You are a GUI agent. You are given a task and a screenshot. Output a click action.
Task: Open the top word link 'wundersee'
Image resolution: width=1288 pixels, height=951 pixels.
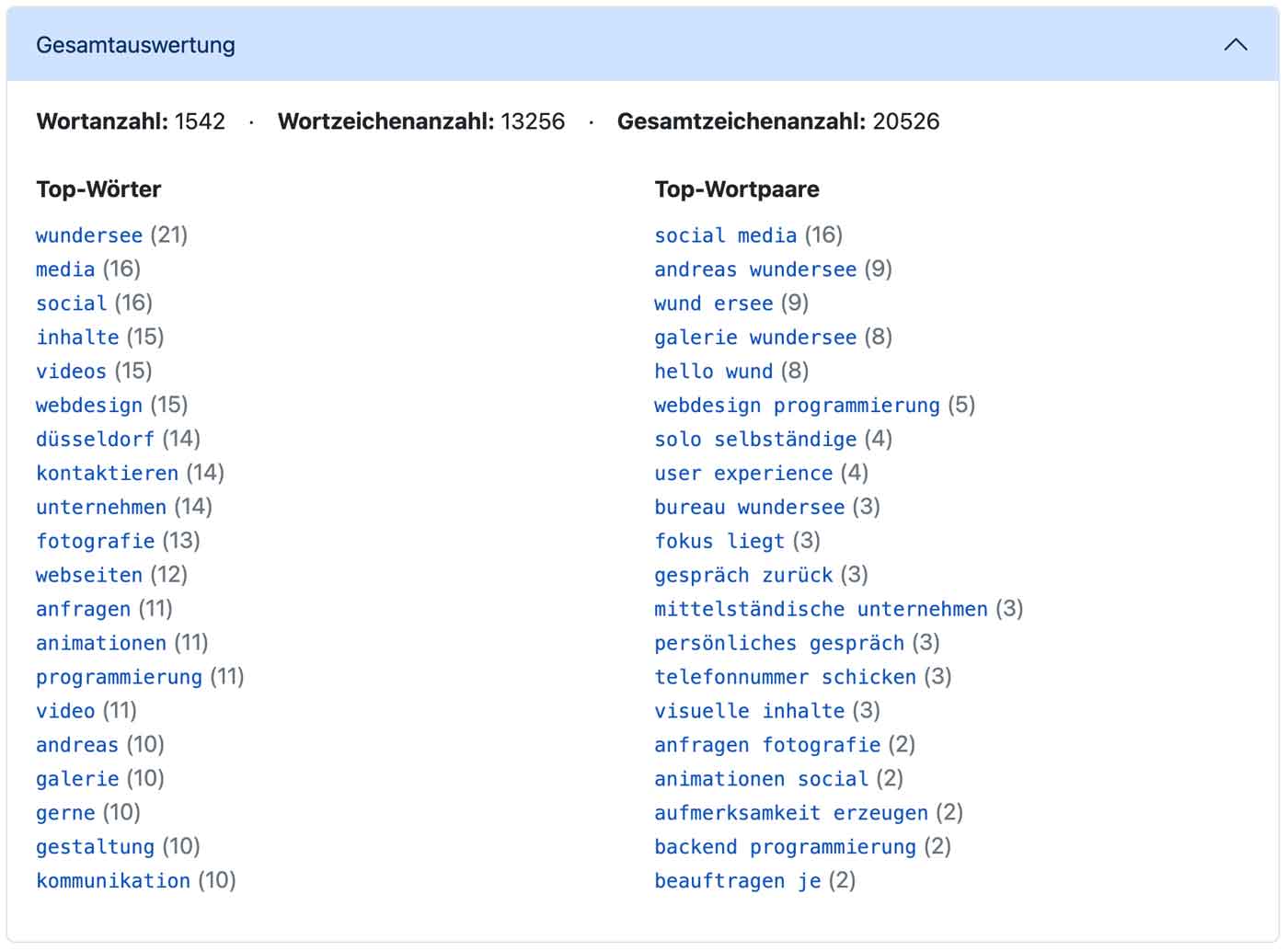[x=89, y=235]
